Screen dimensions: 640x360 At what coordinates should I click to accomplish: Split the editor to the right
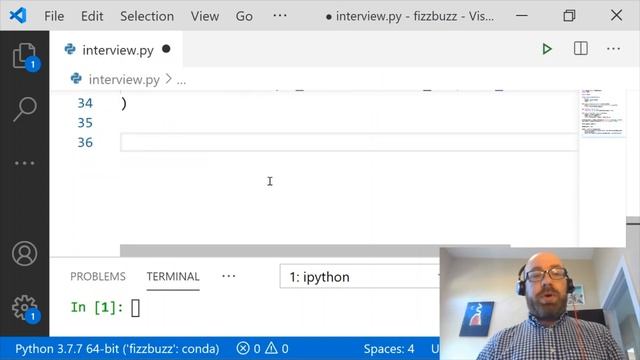pos(580,49)
